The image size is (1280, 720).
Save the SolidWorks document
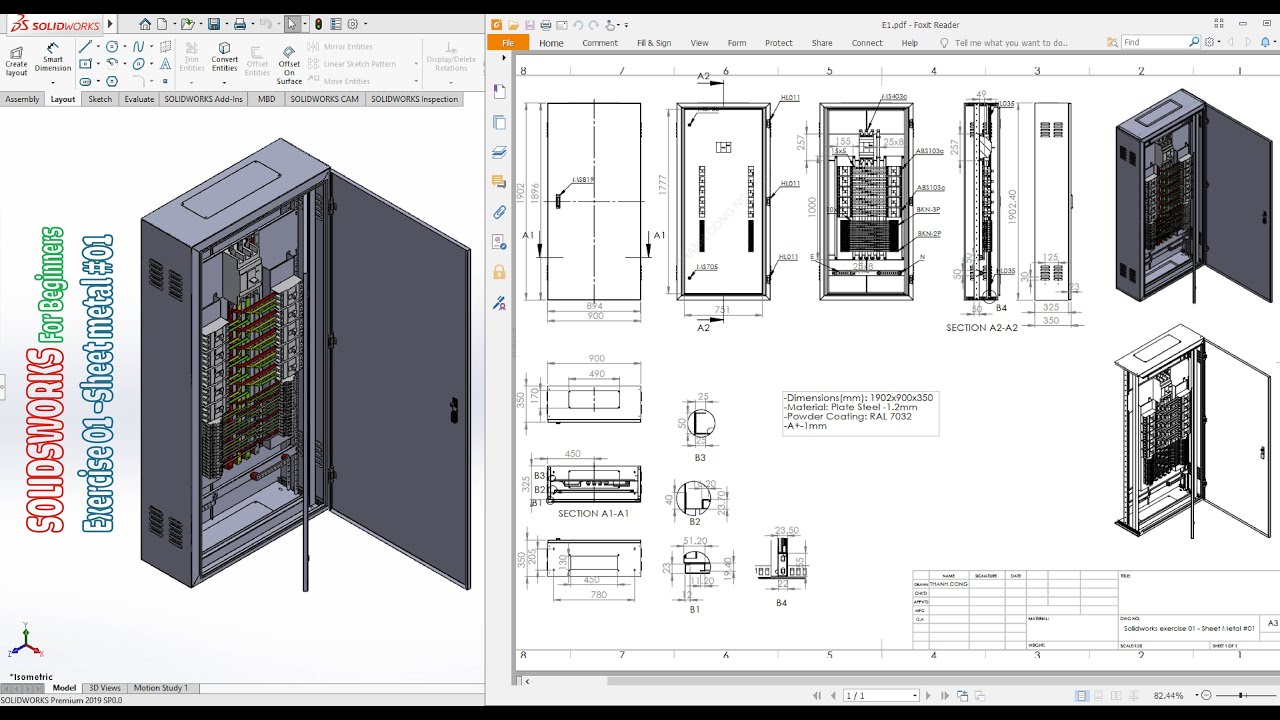214,24
